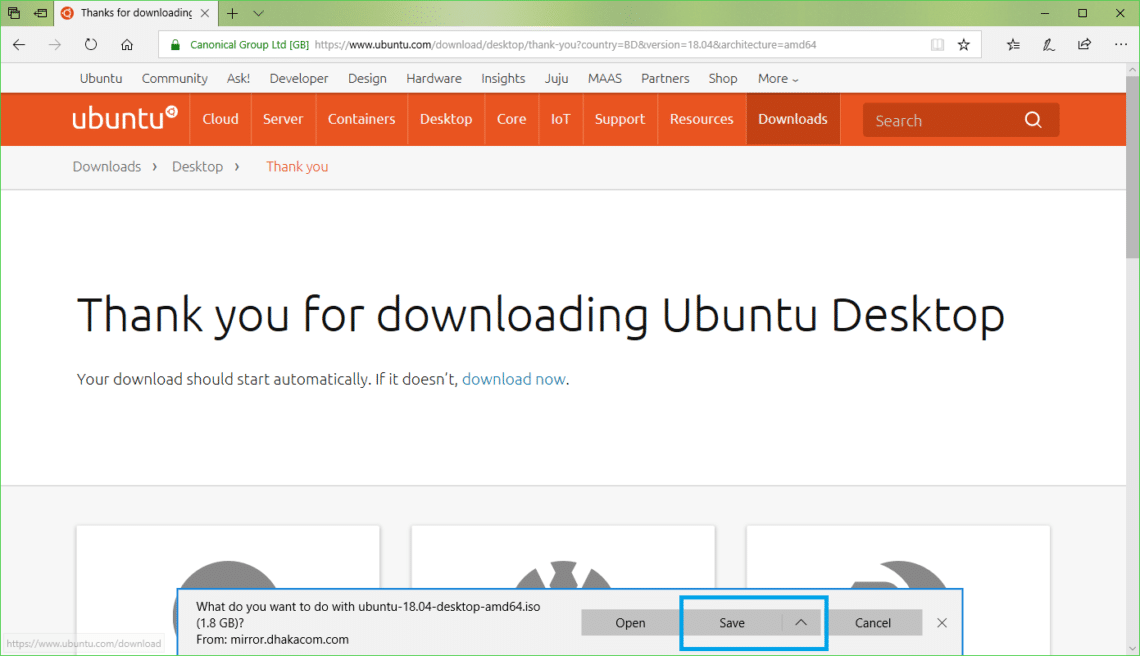Click the Reading view book icon
1140x656 pixels.
click(x=937, y=45)
